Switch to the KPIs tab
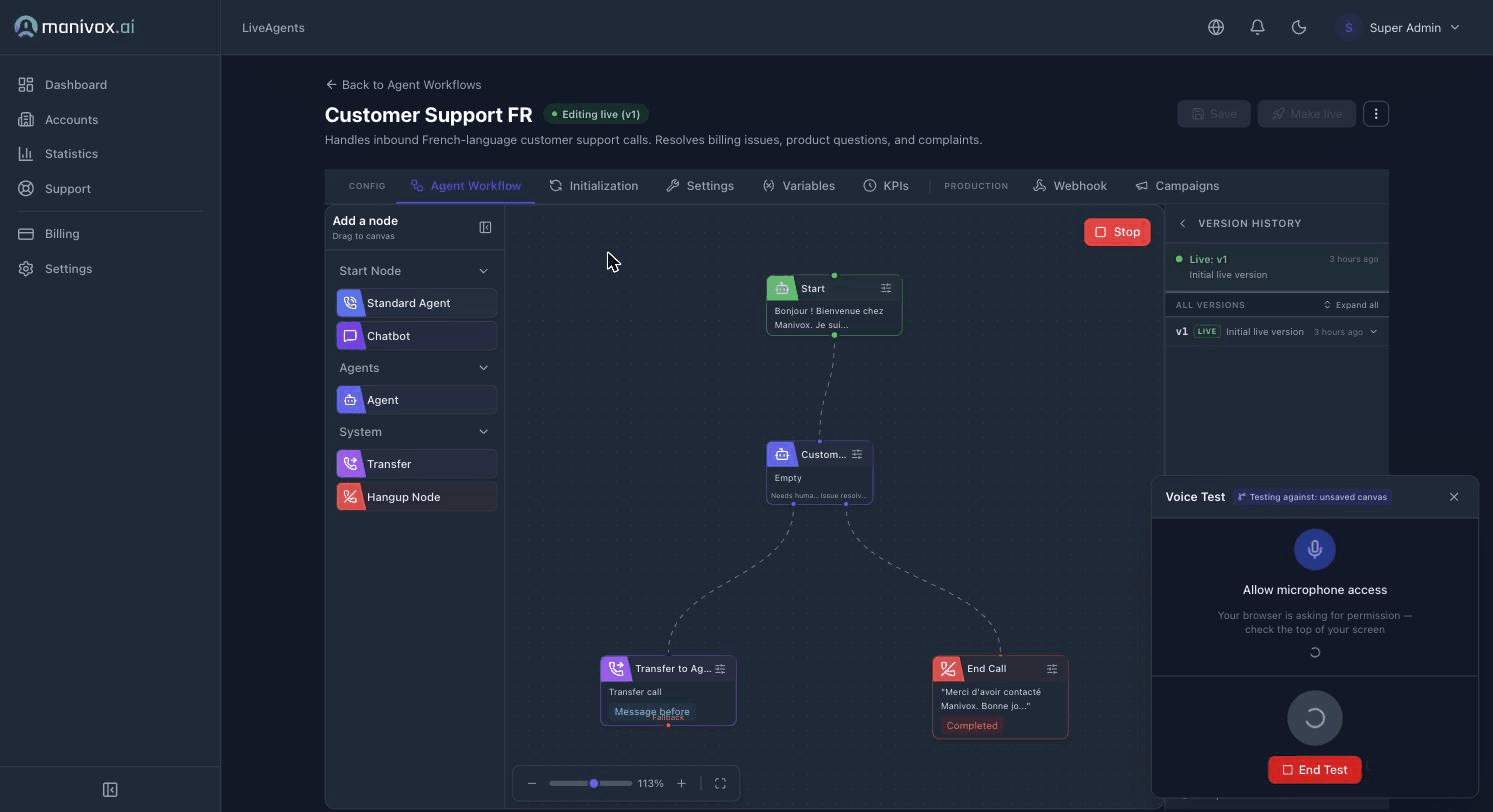This screenshot has width=1493, height=812. coord(886,186)
